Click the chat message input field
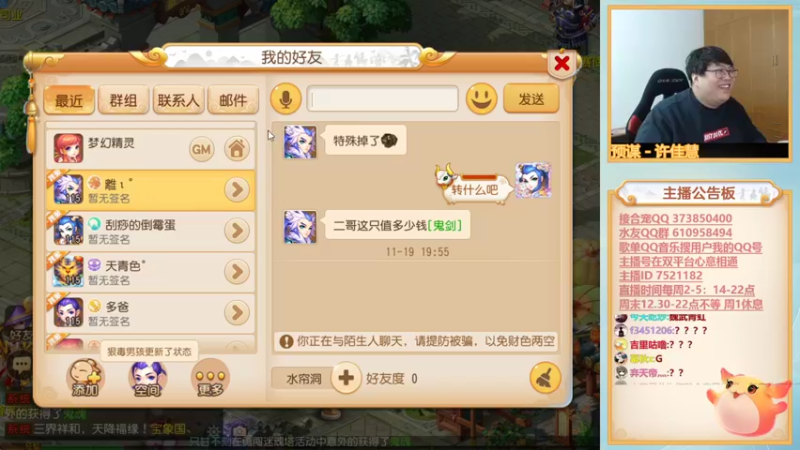The width and height of the screenshot is (800, 450). pos(383,98)
